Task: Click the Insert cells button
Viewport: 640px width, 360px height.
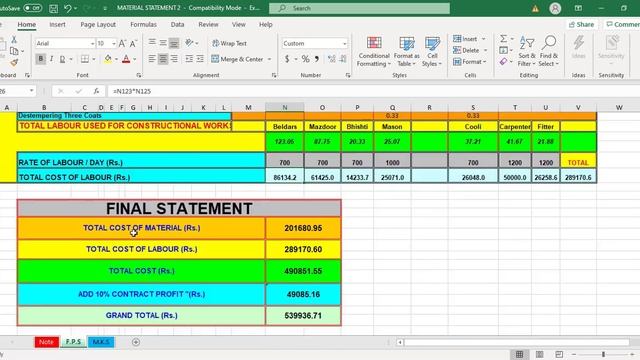Action: (465, 39)
